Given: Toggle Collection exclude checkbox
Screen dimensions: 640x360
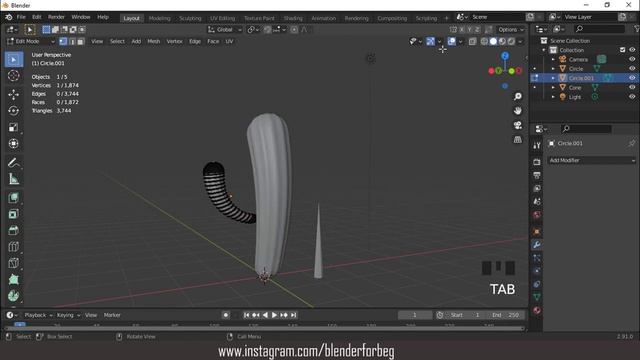Looking at the screenshot, I should 622,50.
